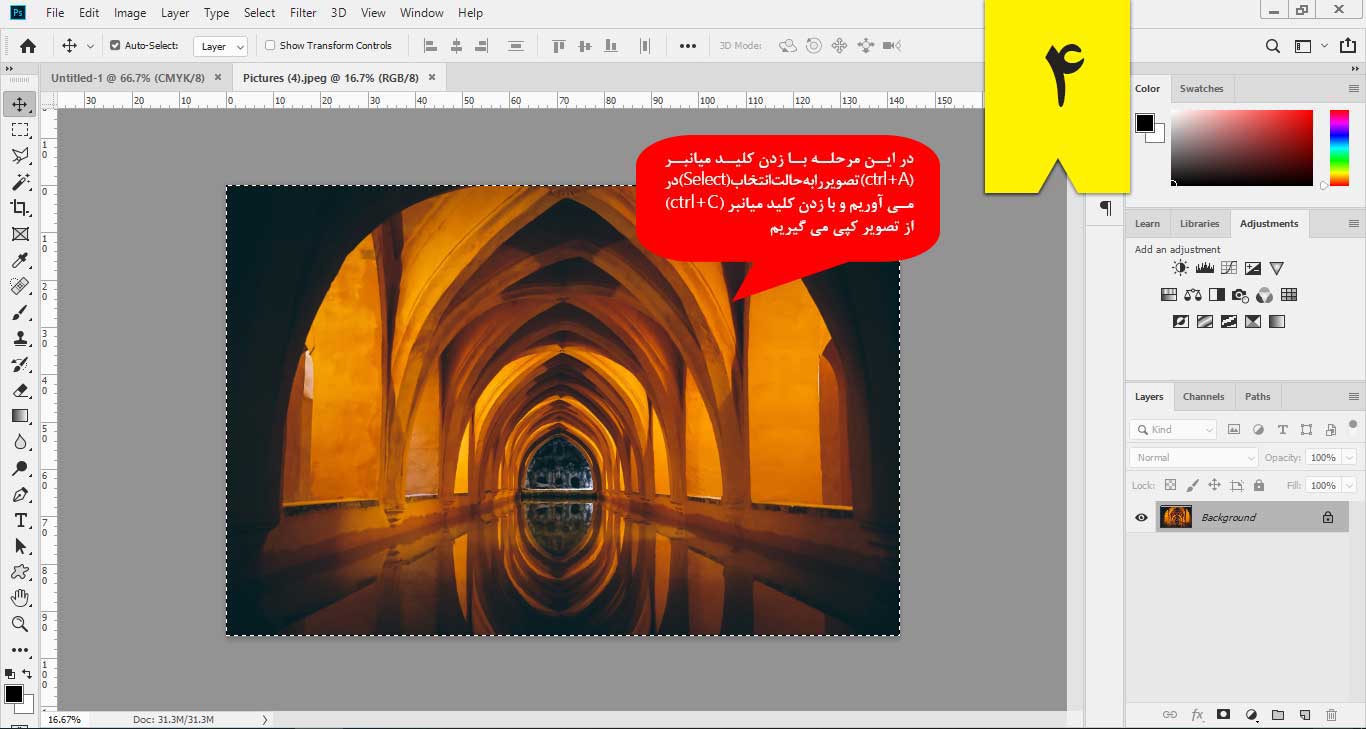Image resolution: width=1366 pixels, height=729 pixels.
Task: Create a new layer icon
Action: pyautogui.click(x=1304, y=715)
